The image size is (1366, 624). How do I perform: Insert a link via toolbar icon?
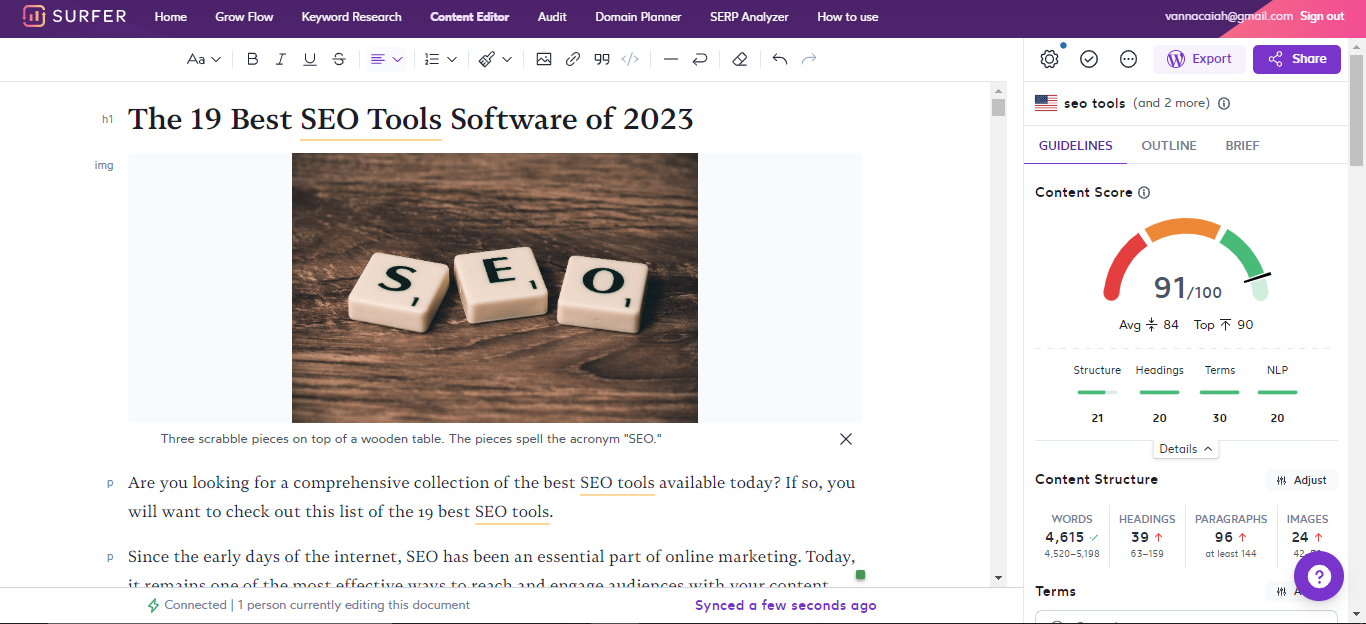(573, 59)
